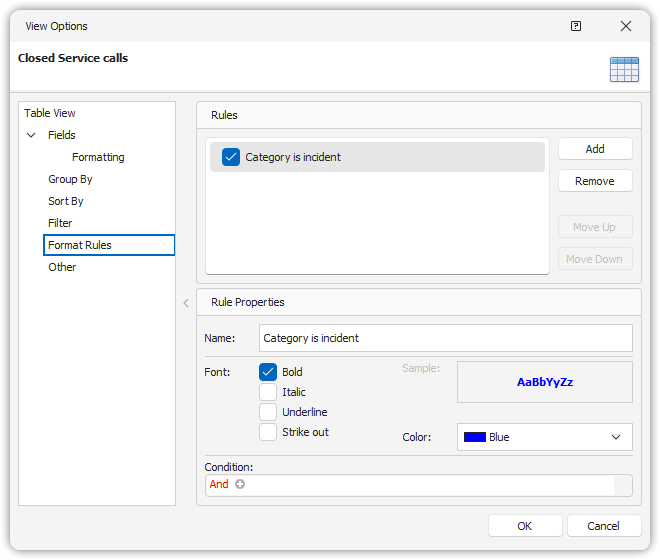
Task: Collapse the left panel with splitter arrow
Action: tap(186, 302)
